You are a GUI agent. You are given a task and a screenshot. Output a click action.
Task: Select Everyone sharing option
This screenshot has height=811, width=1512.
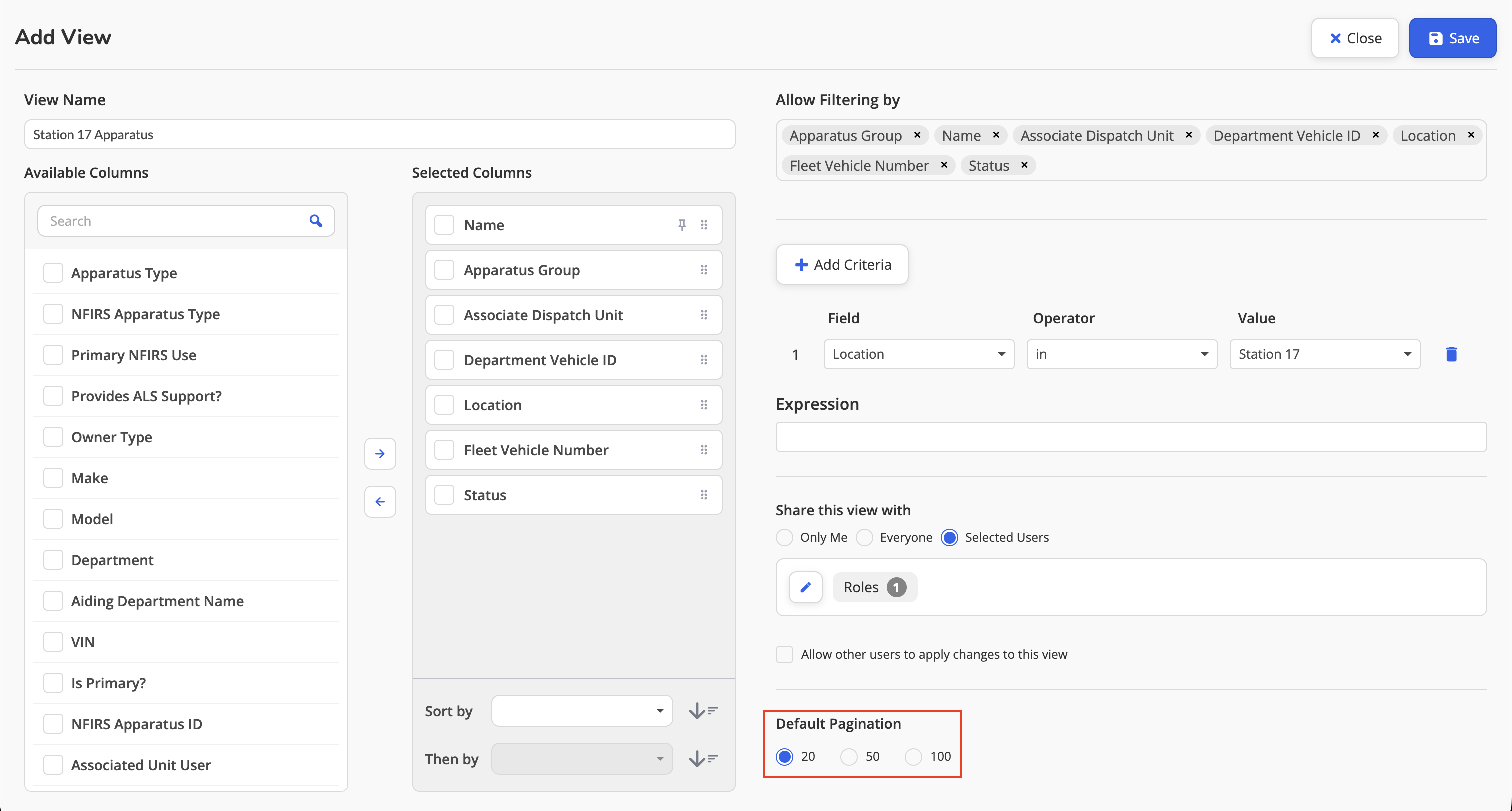tap(864, 537)
